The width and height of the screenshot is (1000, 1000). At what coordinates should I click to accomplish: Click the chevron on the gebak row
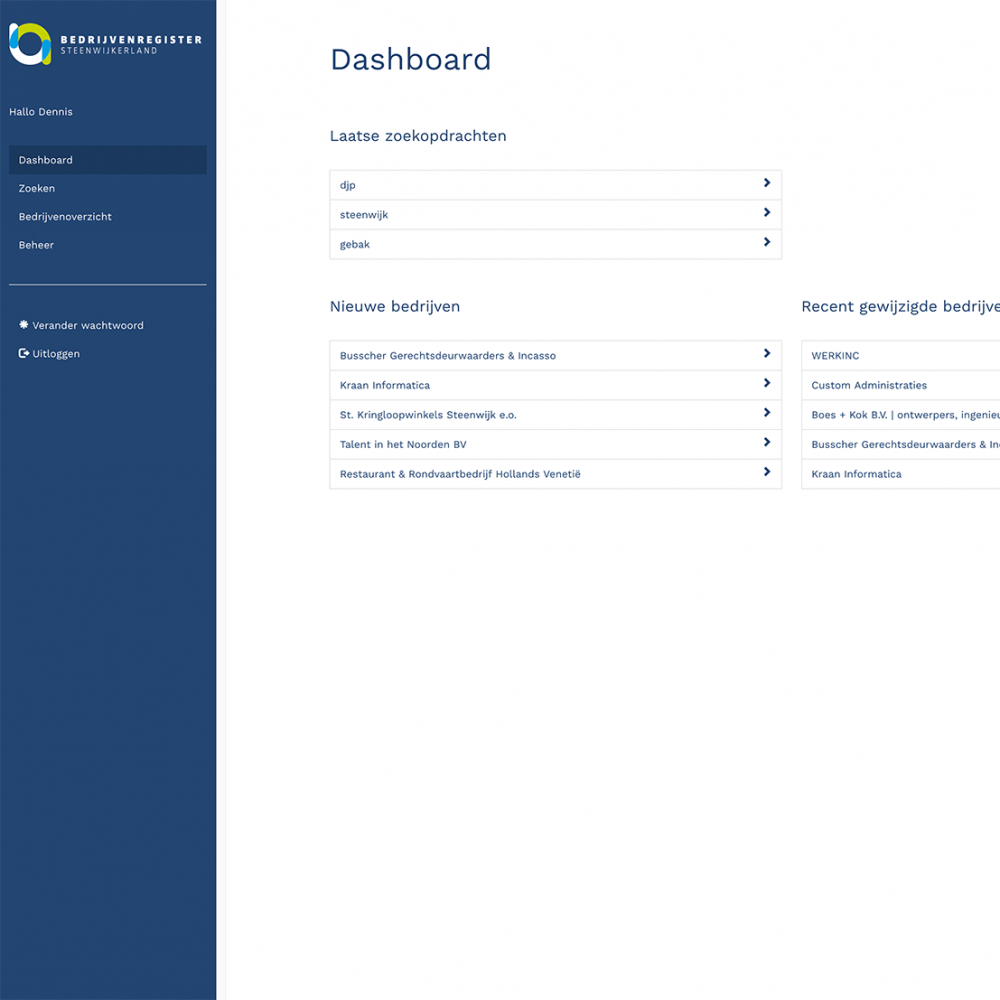pyautogui.click(x=767, y=242)
